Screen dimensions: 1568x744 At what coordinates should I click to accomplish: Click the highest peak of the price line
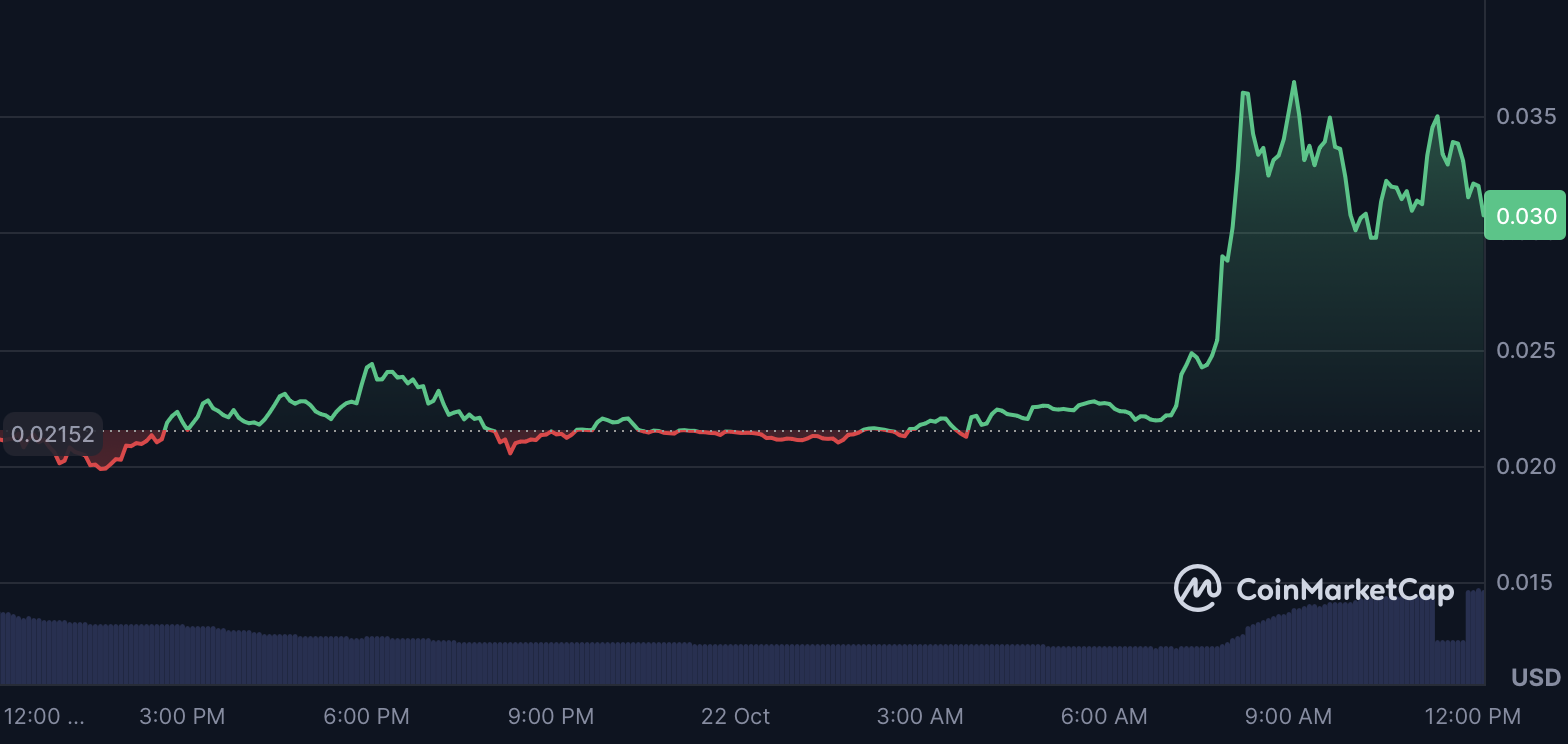pyautogui.click(x=1294, y=83)
